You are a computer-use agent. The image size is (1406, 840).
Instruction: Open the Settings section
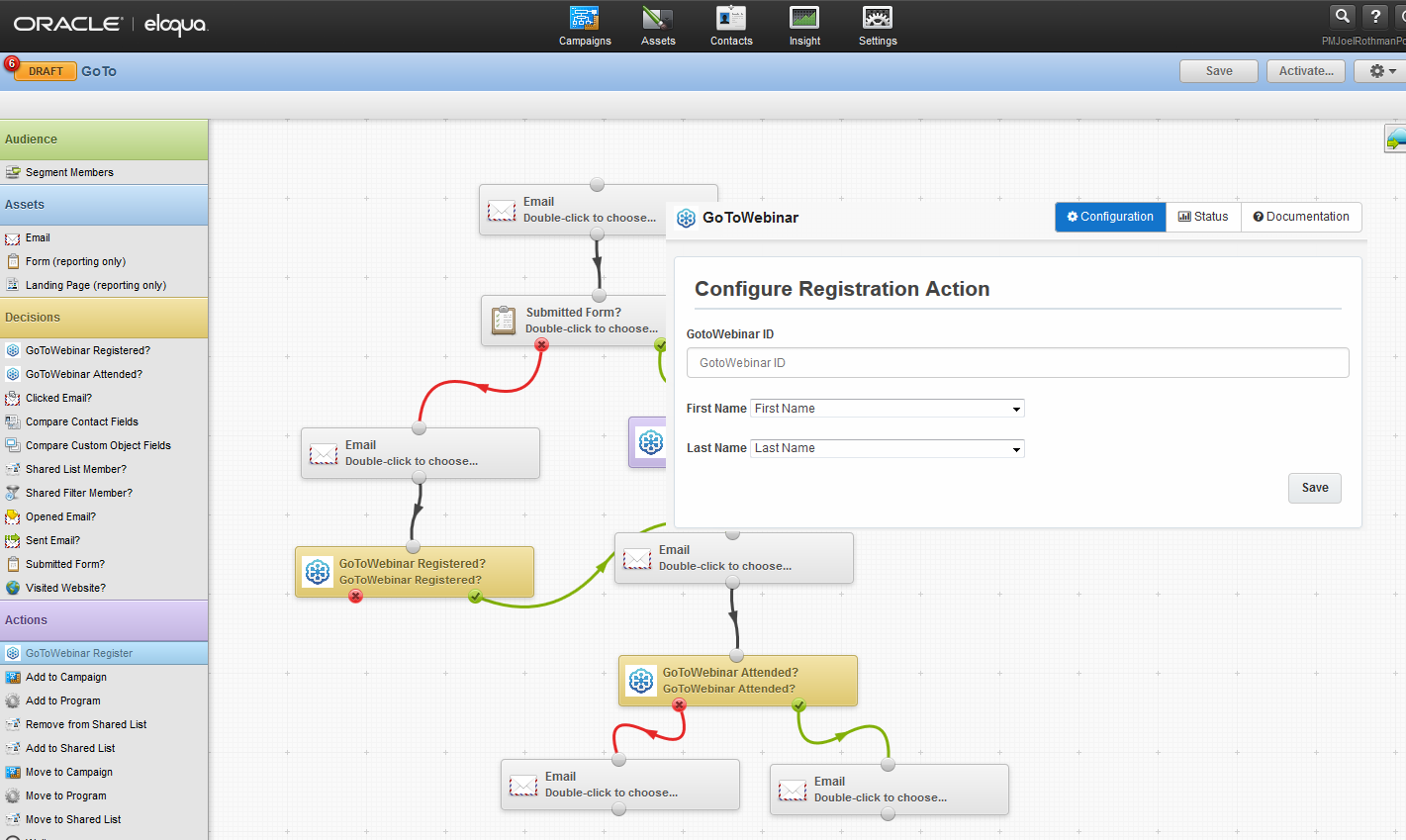(x=877, y=25)
